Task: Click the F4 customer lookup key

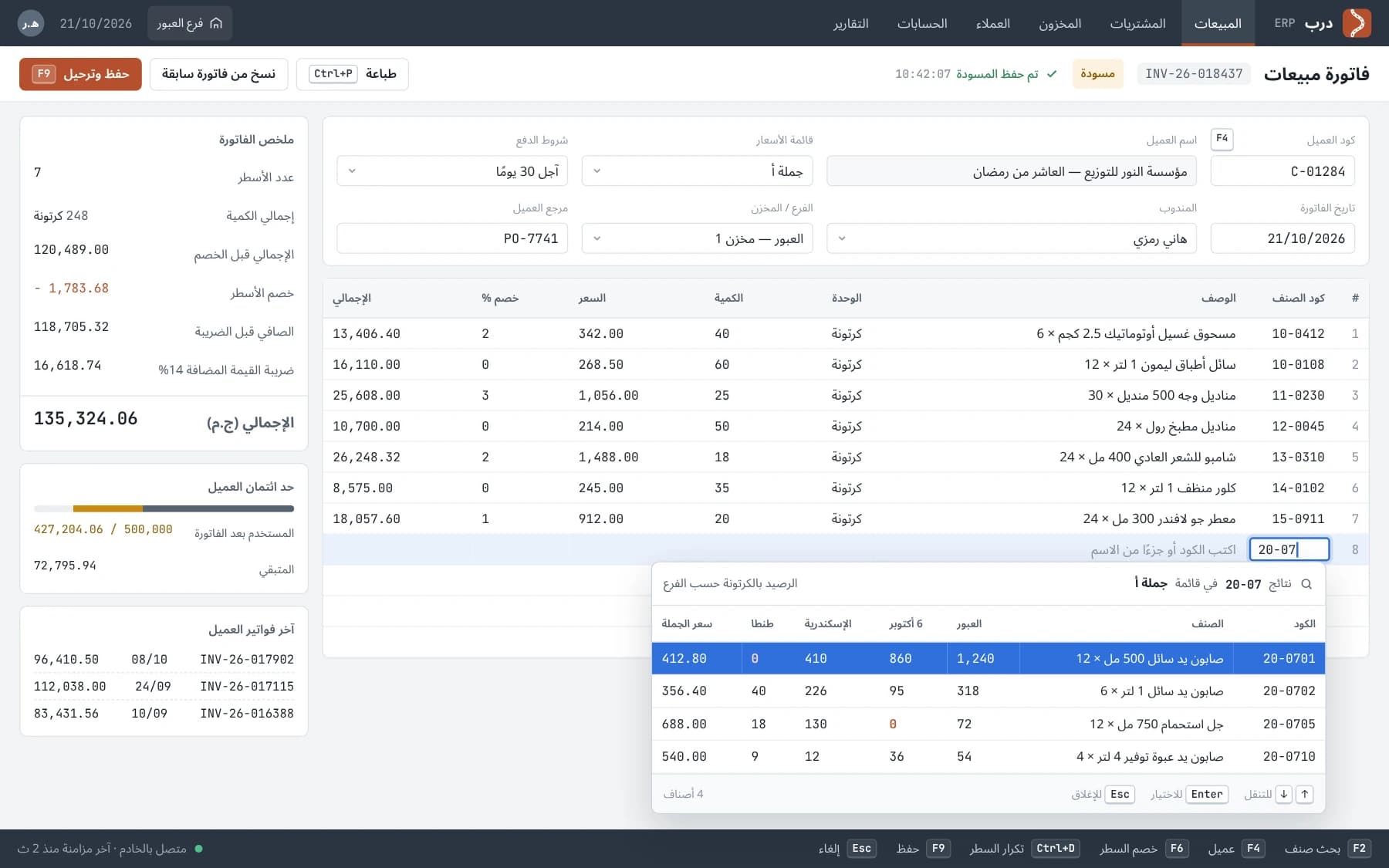Action: point(1222,139)
